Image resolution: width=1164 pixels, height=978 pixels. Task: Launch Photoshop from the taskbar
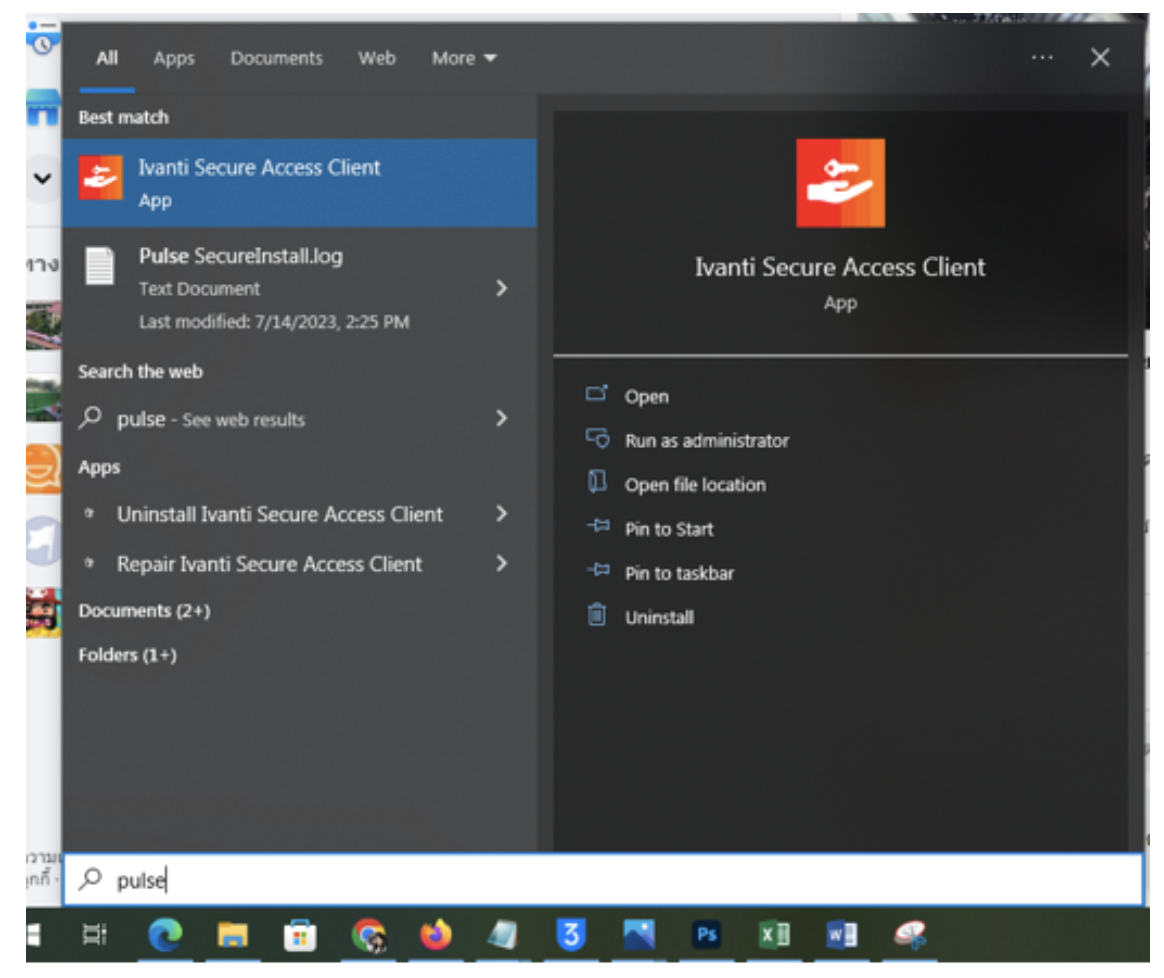(706, 935)
